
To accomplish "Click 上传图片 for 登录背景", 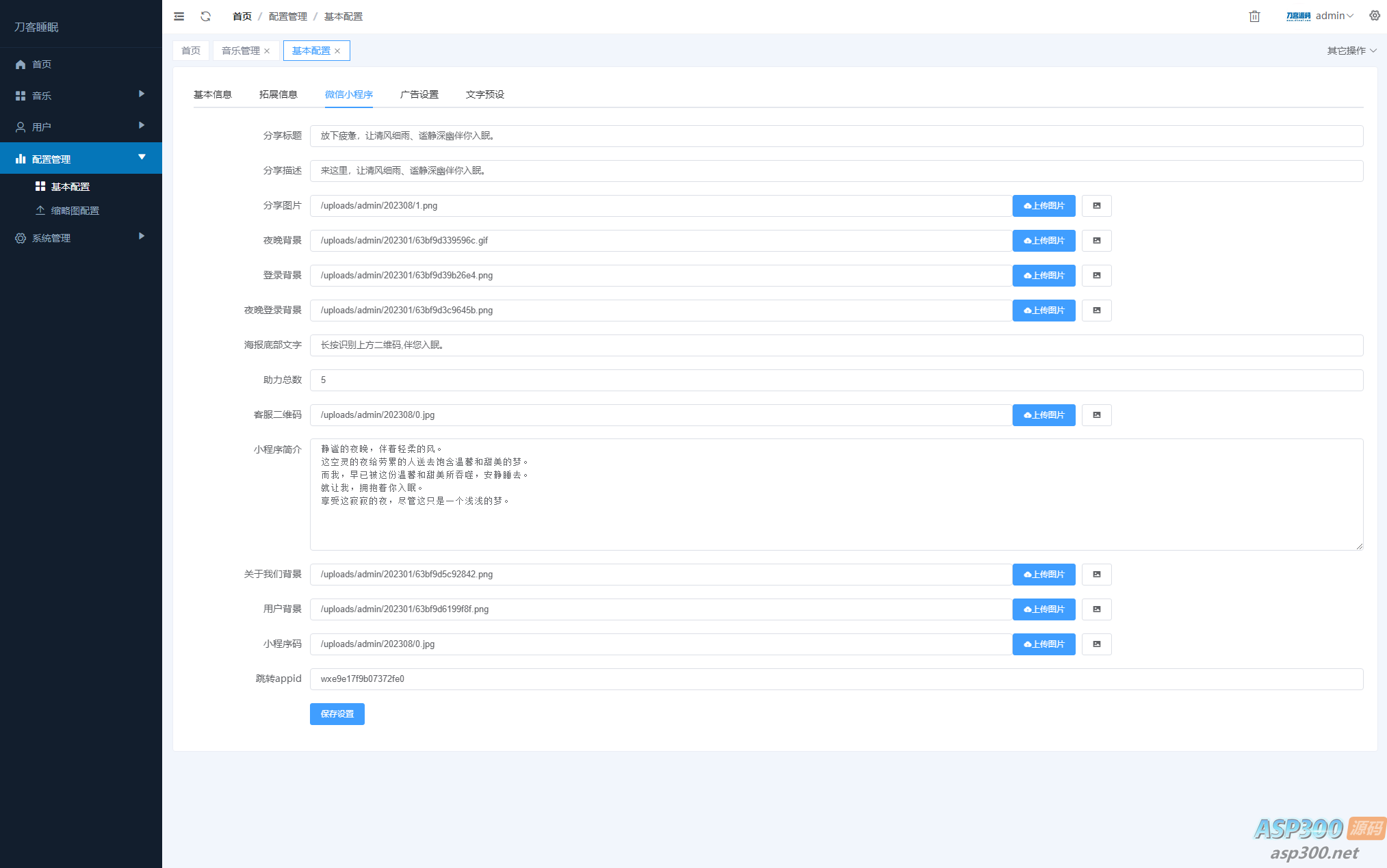I will coord(1044,276).
